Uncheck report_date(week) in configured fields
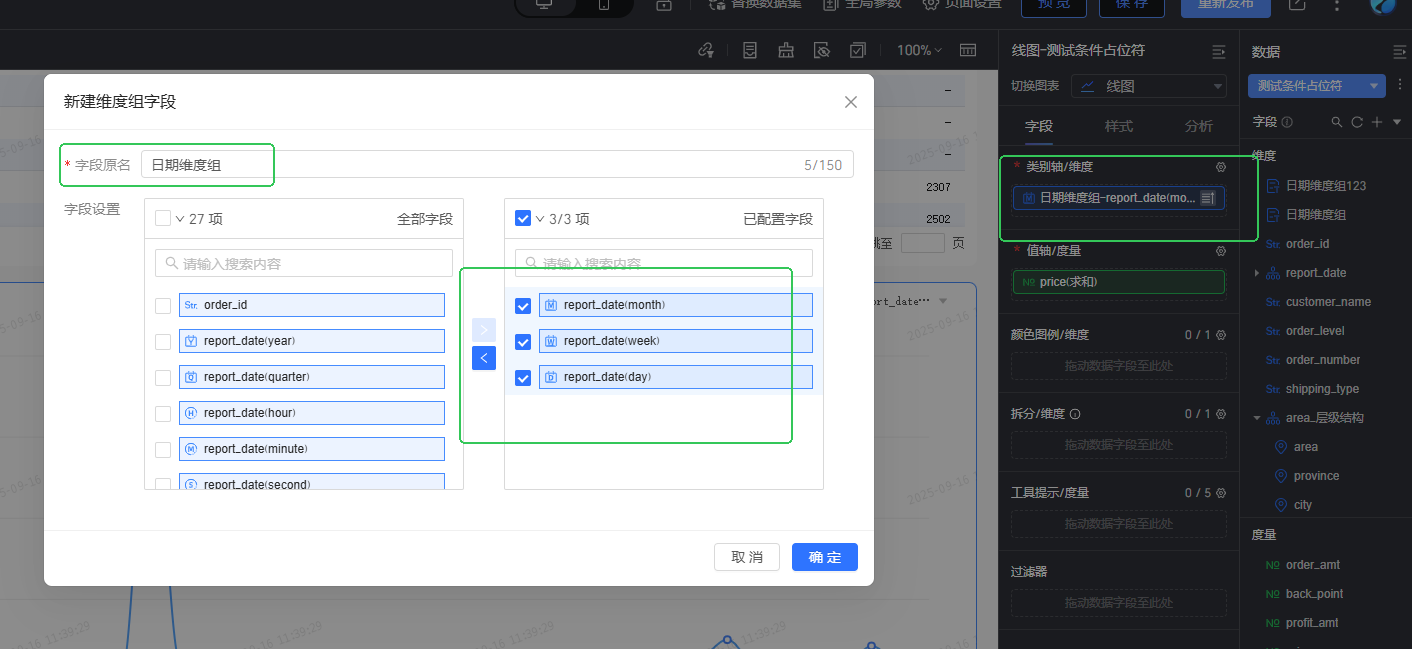This screenshot has height=649, width=1412. click(523, 341)
